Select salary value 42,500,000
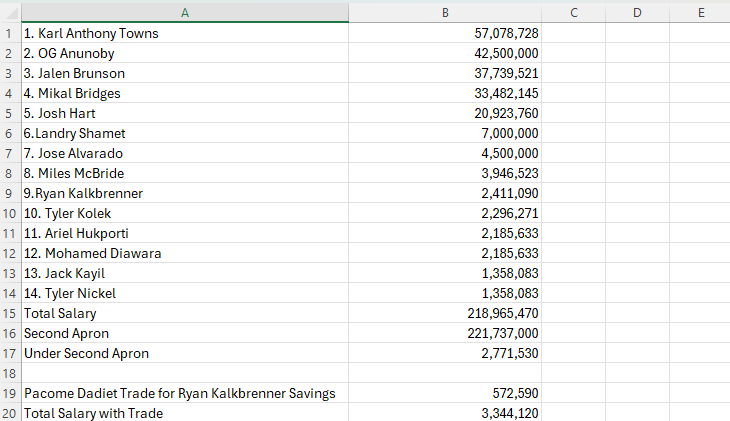 [445, 53]
